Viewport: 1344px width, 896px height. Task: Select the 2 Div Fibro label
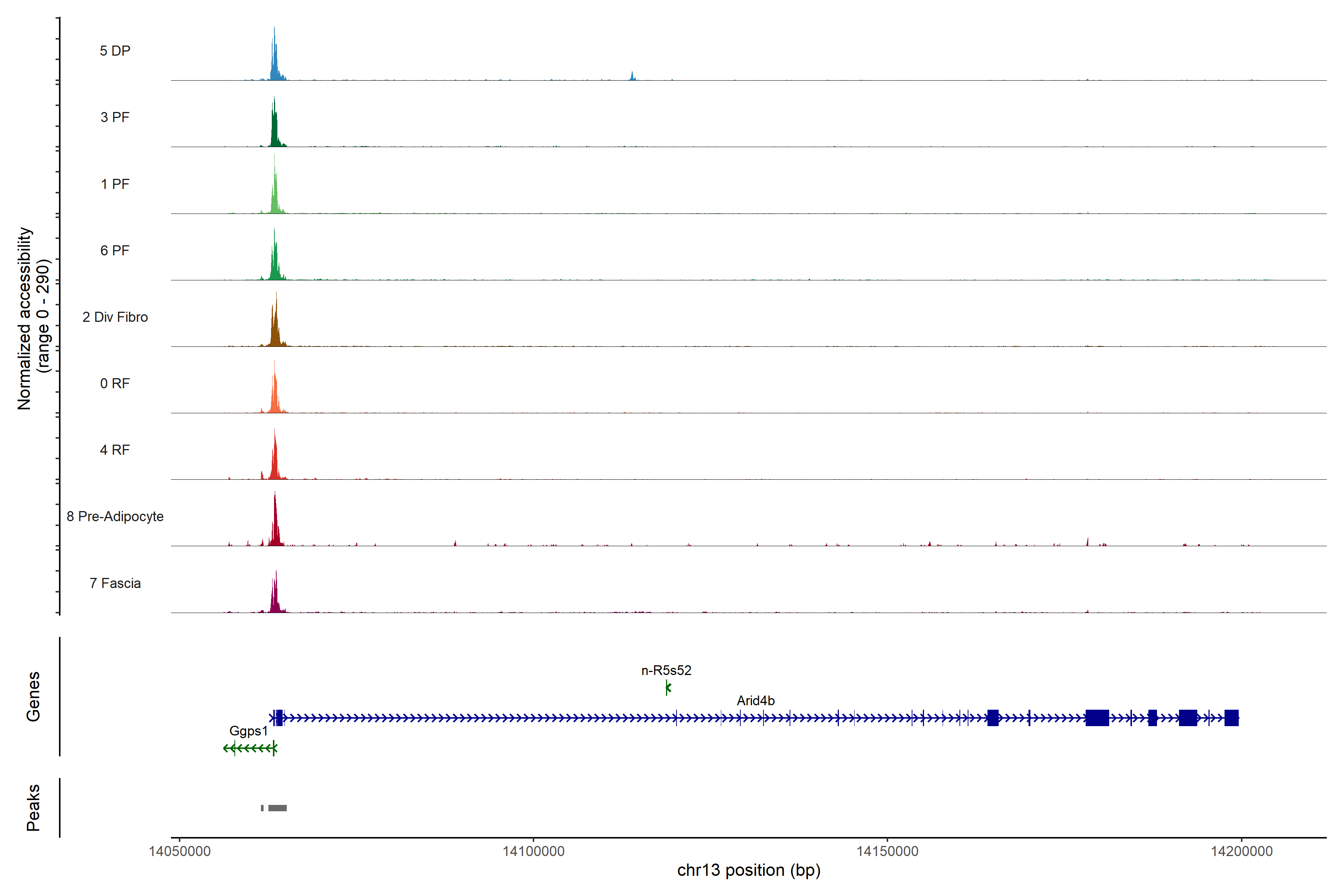click(115, 317)
